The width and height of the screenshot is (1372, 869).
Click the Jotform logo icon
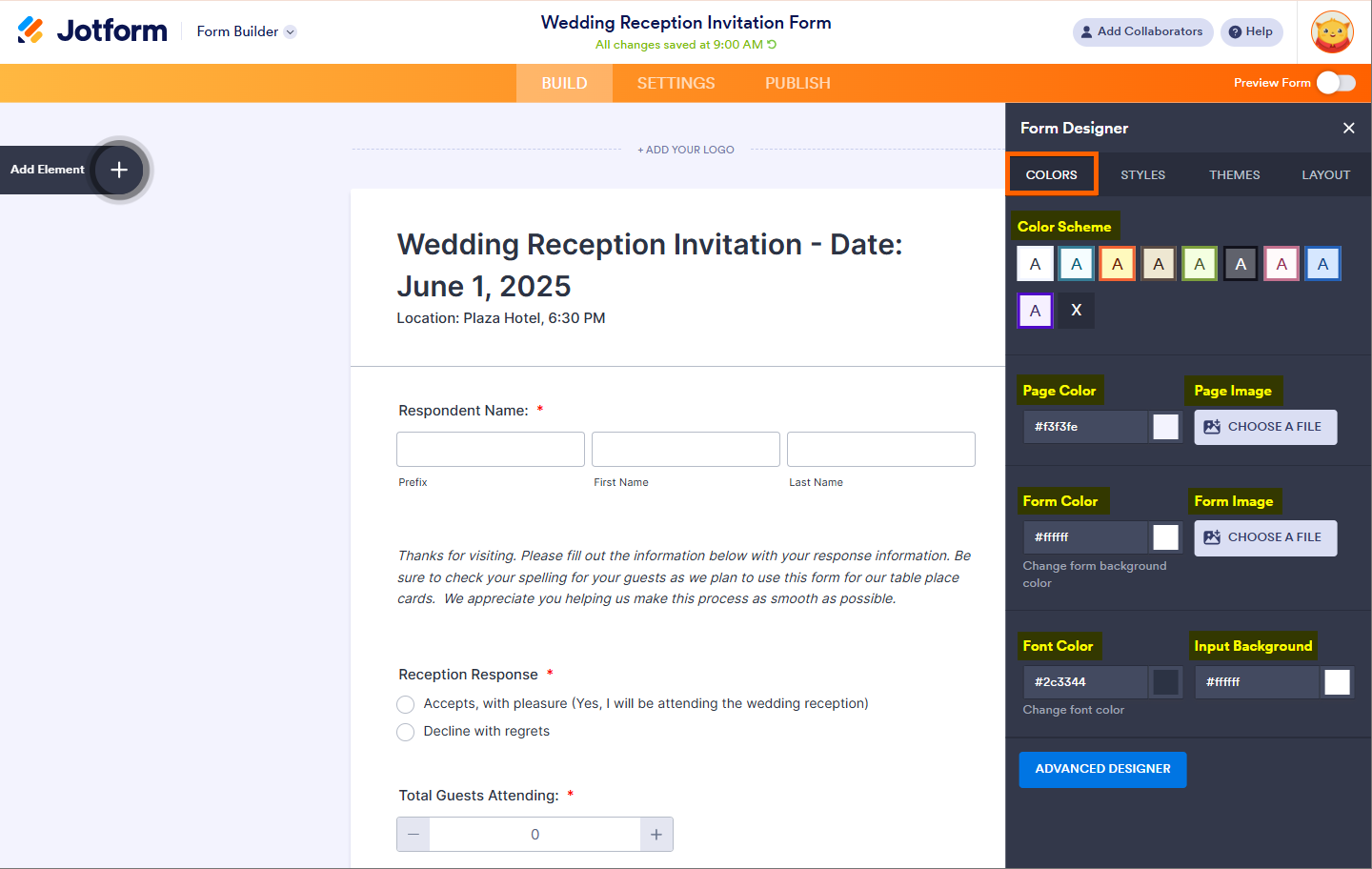tap(30, 30)
